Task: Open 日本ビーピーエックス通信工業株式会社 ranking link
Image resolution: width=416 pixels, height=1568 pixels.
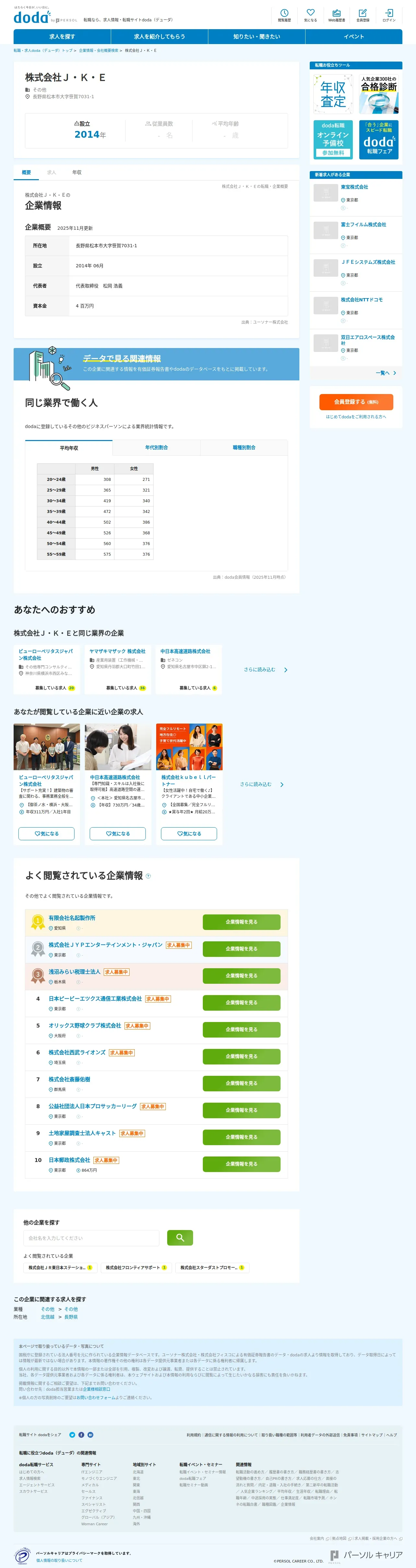Action: tap(95, 998)
